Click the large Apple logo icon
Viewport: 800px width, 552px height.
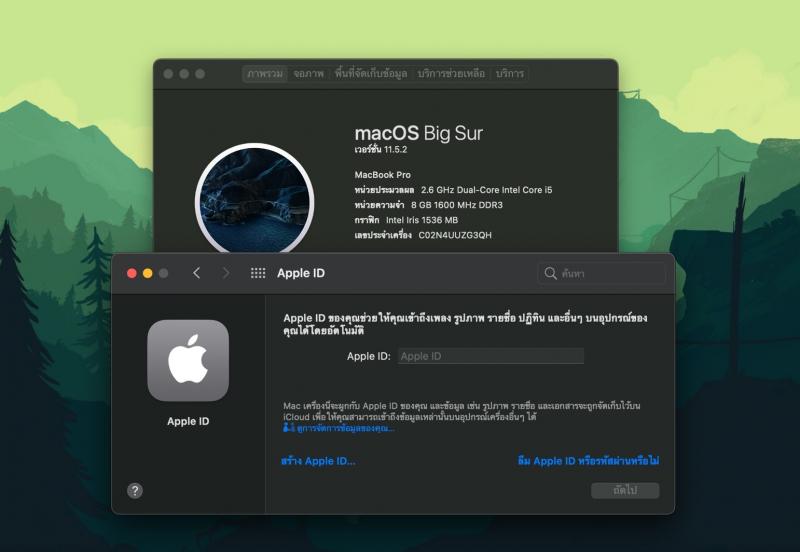coord(188,360)
